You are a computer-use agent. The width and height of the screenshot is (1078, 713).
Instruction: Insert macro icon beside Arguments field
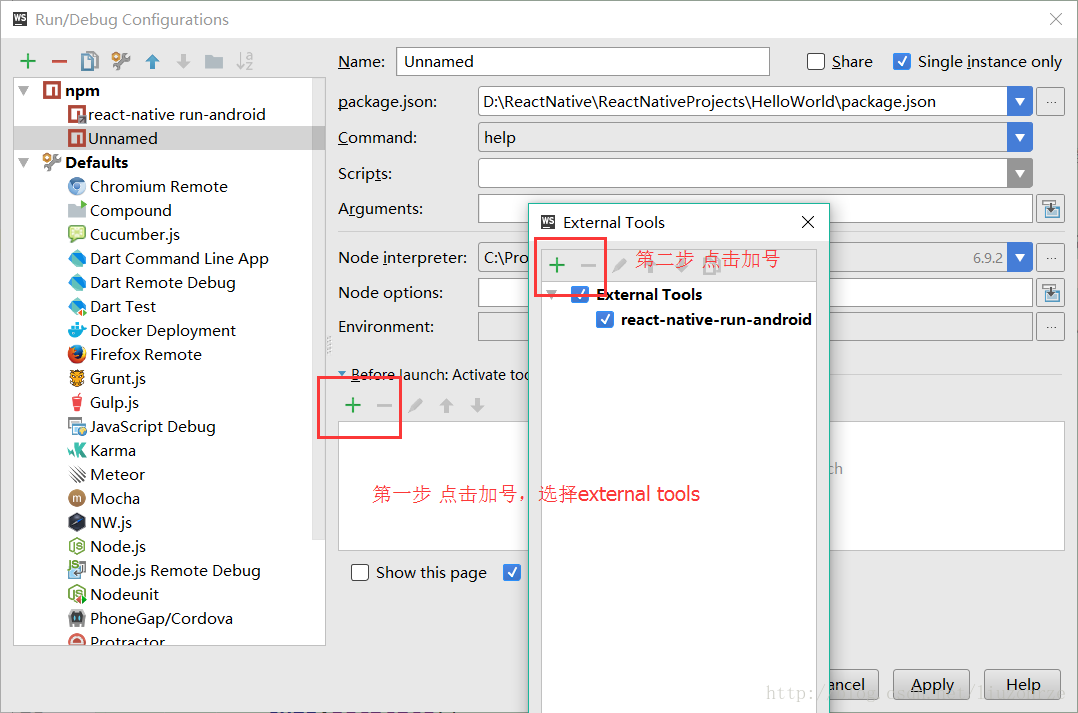click(x=1051, y=209)
